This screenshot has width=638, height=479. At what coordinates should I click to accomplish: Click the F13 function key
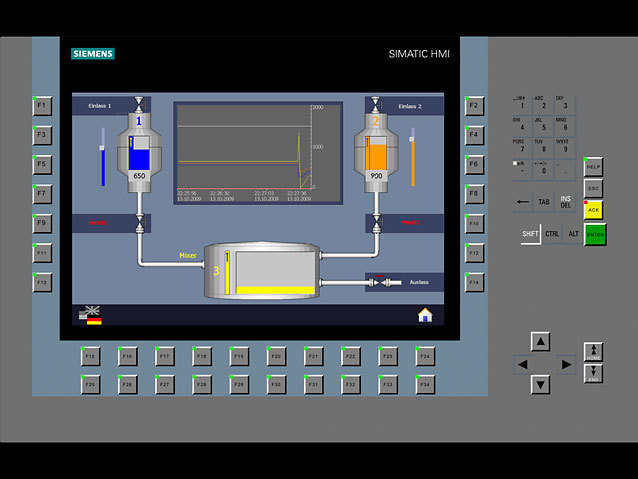pyautogui.click(x=42, y=282)
